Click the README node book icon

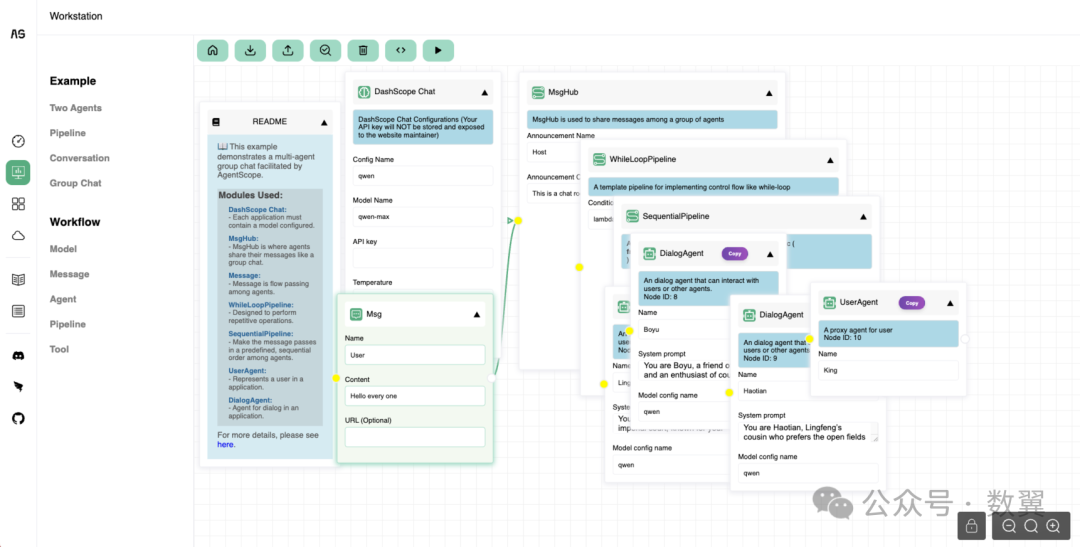pos(216,122)
